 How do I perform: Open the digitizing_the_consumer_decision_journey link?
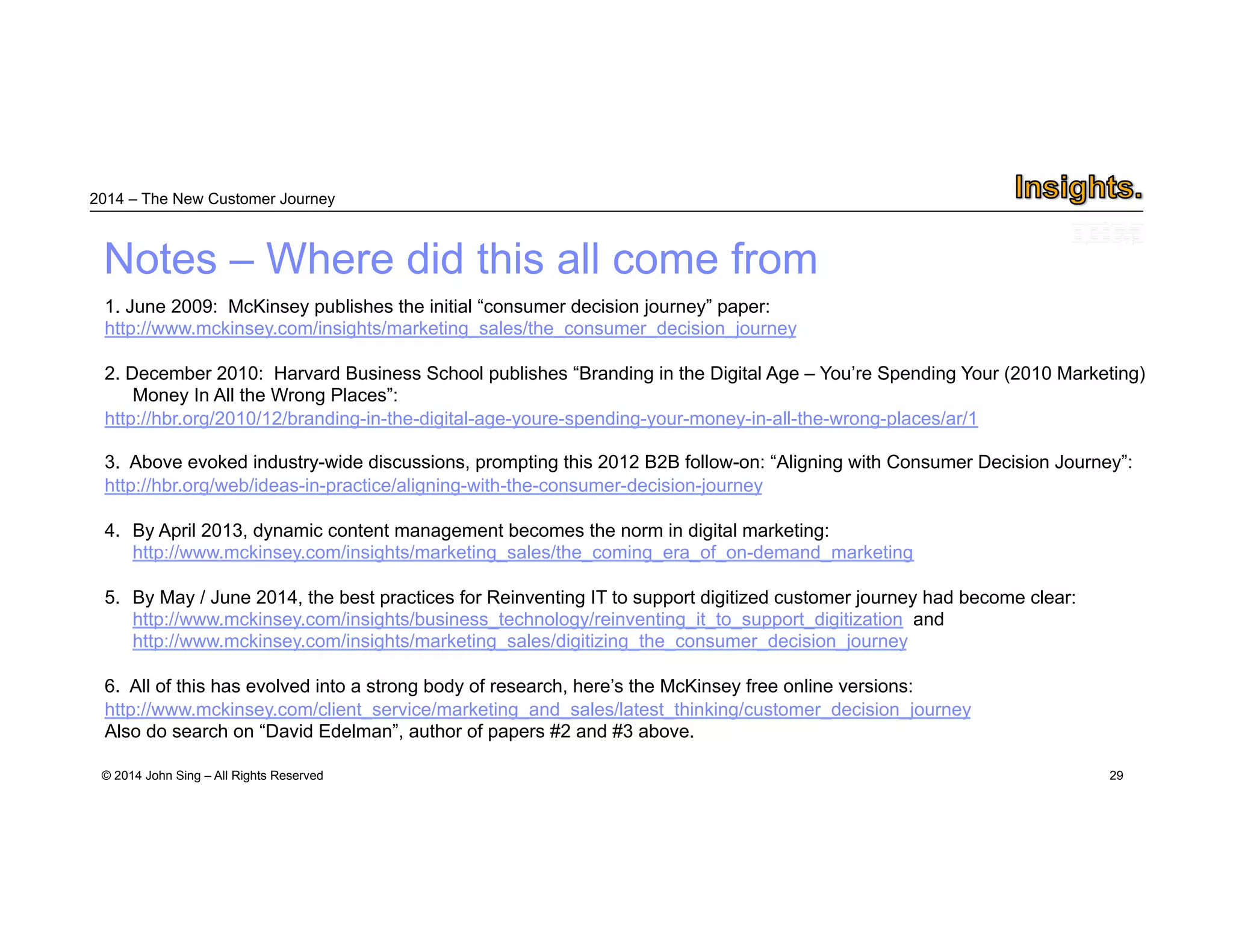(x=520, y=641)
